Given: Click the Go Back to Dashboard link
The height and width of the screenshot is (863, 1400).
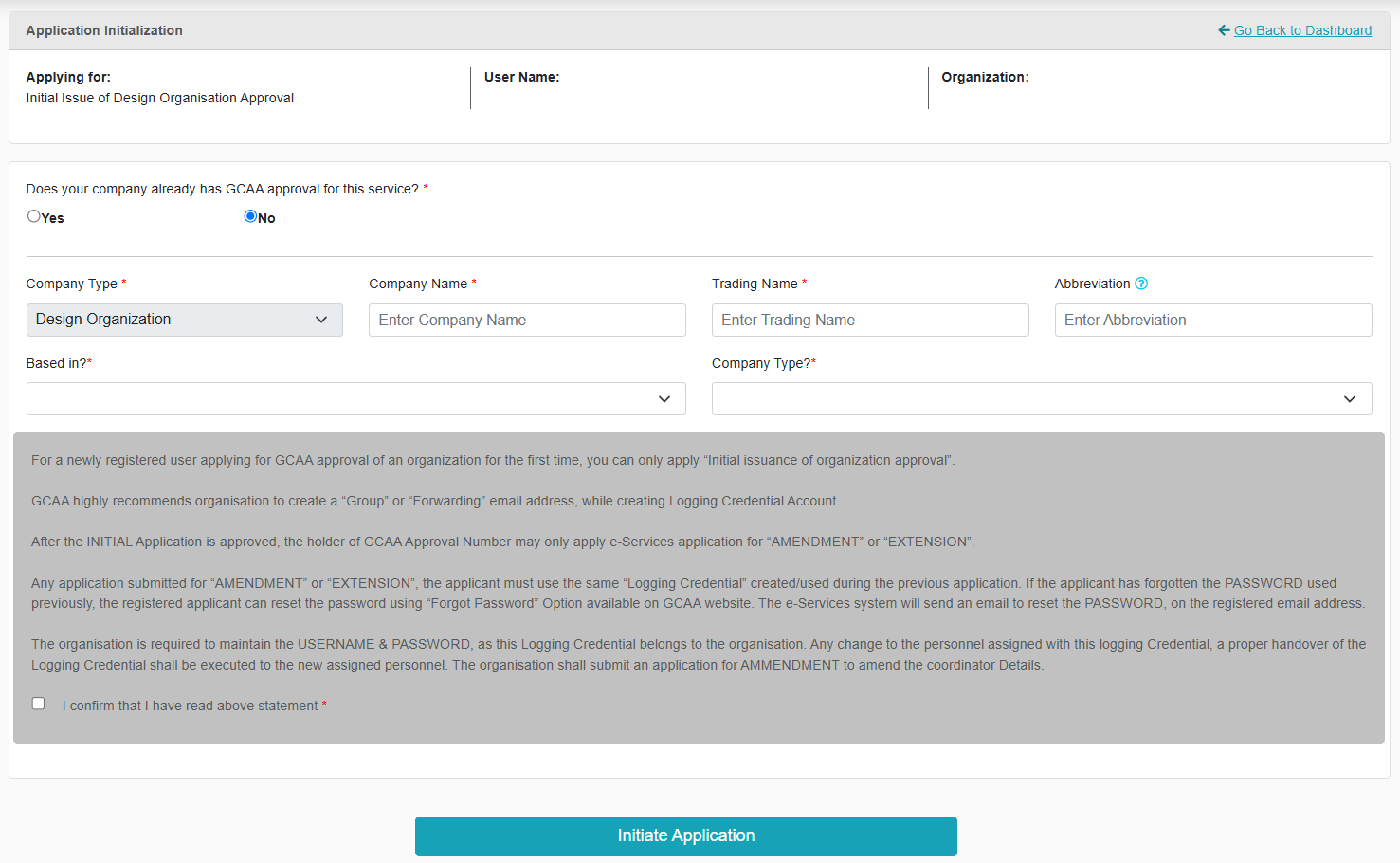Looking at the screenshot, I should click(x=1302, y=30).
